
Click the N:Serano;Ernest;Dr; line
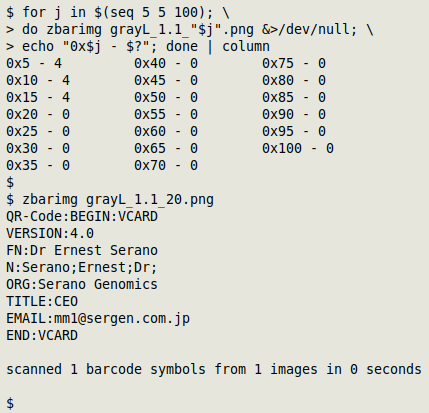point(82,268)
